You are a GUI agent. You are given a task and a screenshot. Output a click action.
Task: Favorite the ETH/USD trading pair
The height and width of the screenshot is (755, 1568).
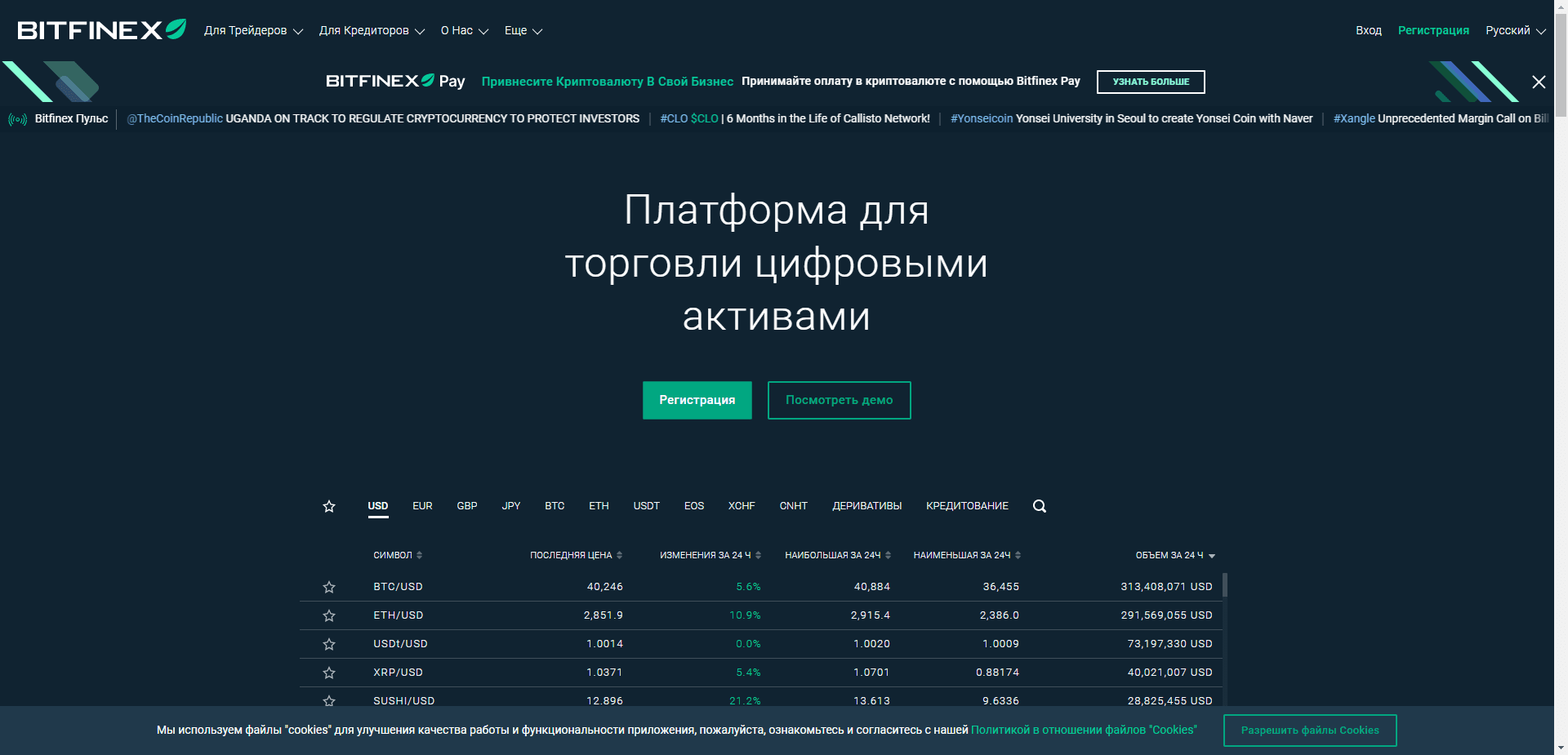point(330,615)
